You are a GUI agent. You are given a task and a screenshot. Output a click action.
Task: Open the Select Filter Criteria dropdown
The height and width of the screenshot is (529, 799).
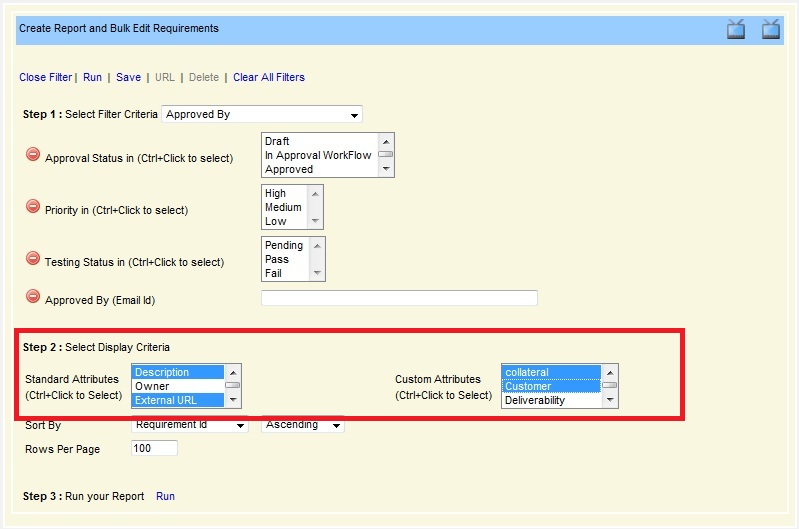pyautogui.click(x=261, y=115)
